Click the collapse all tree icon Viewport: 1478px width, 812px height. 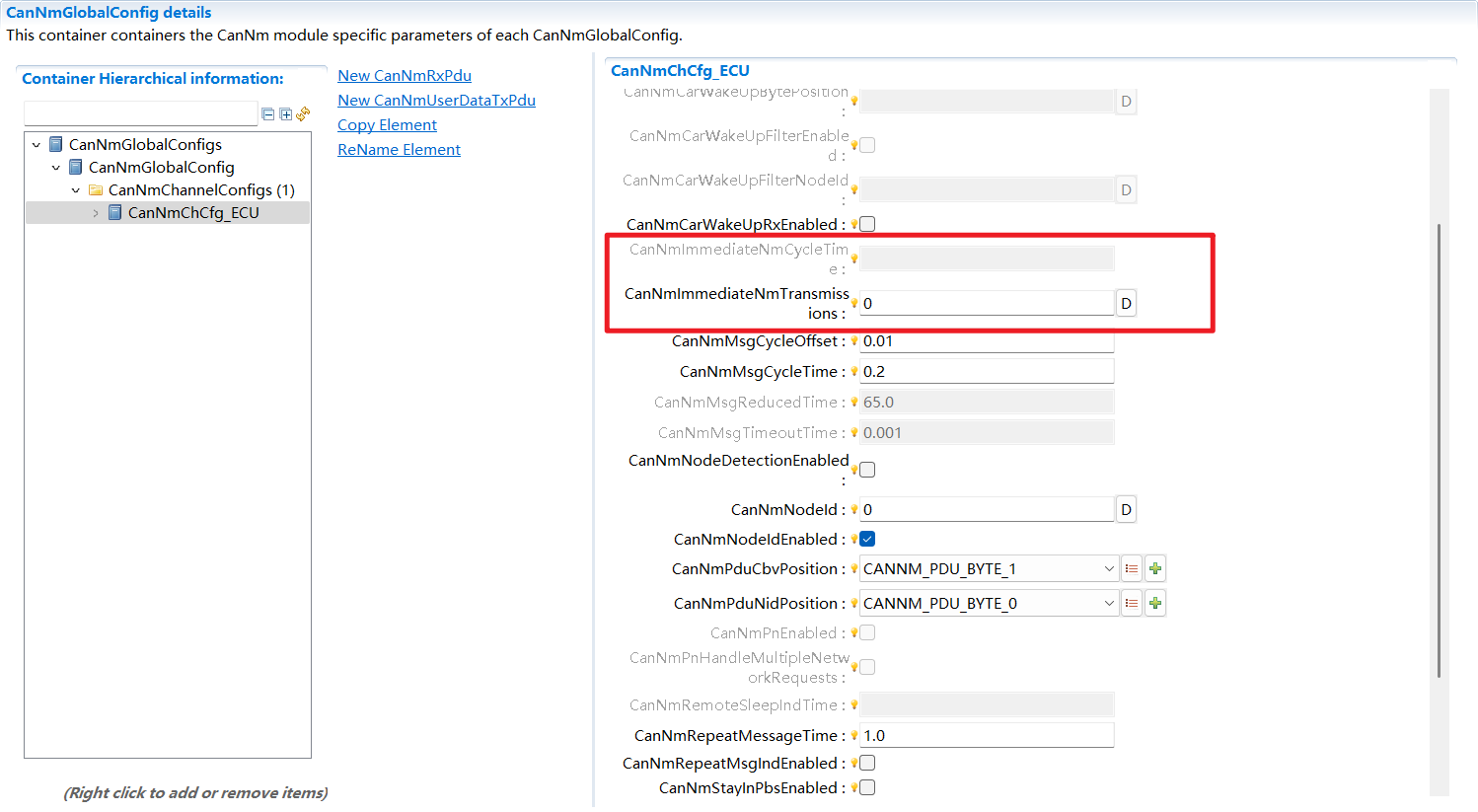tap(267, 114)
